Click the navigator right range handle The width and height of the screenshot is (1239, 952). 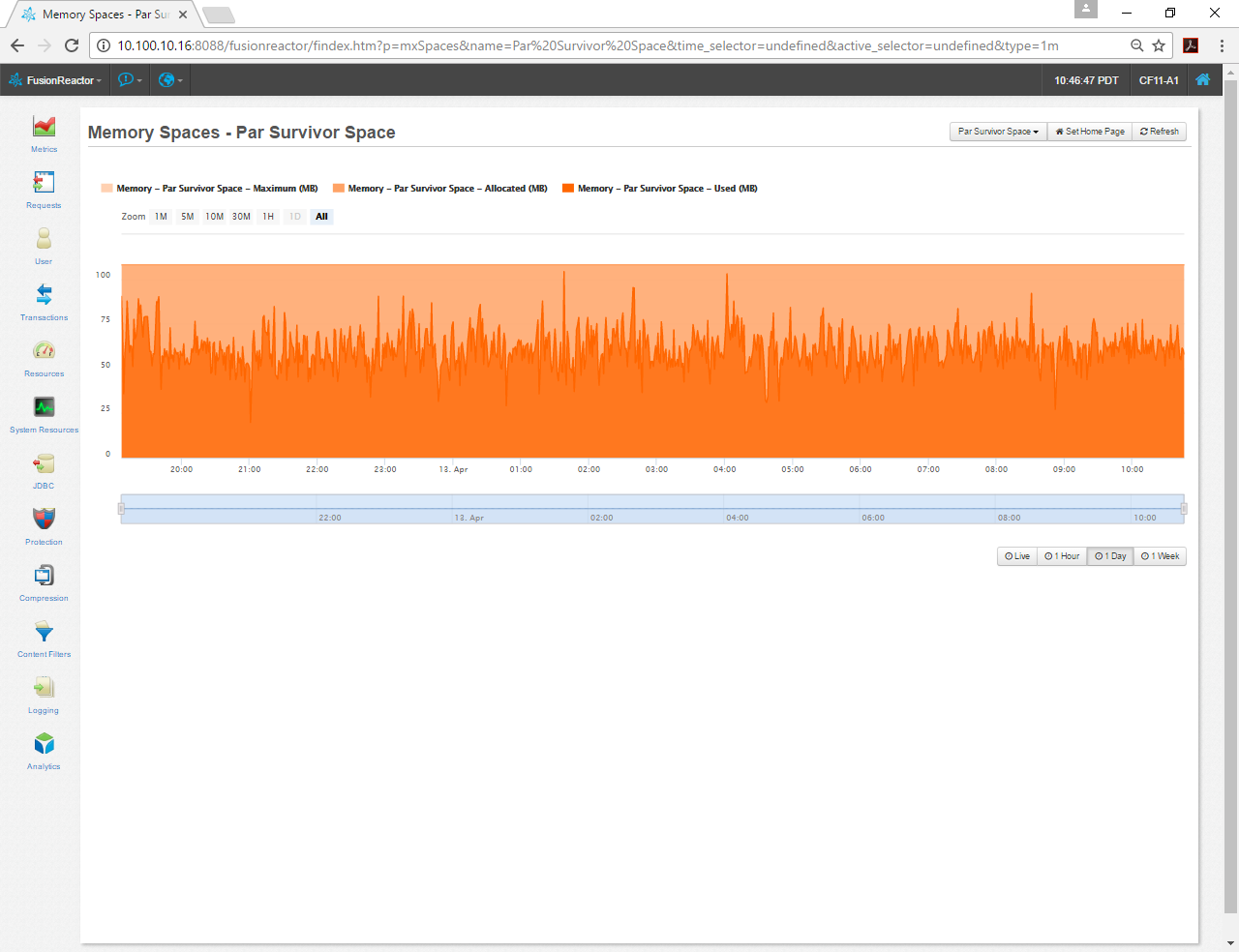point(1184,508)
